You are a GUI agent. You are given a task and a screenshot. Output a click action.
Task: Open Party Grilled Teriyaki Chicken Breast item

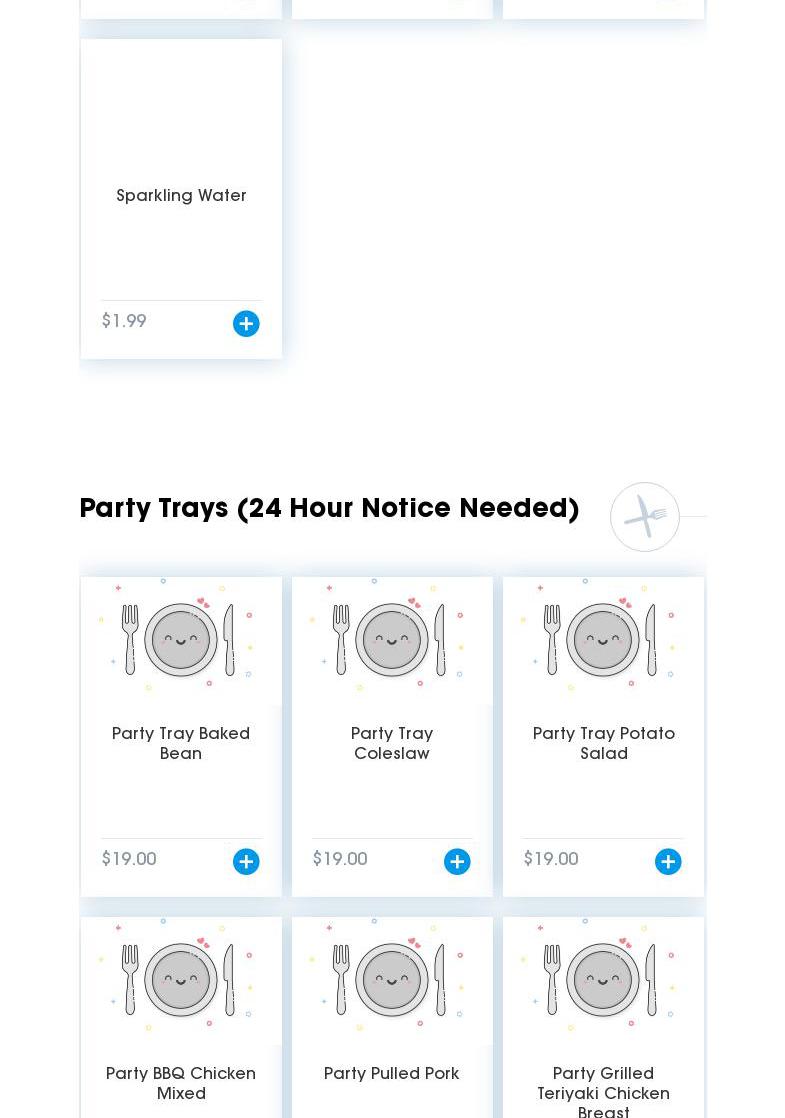604,1092
